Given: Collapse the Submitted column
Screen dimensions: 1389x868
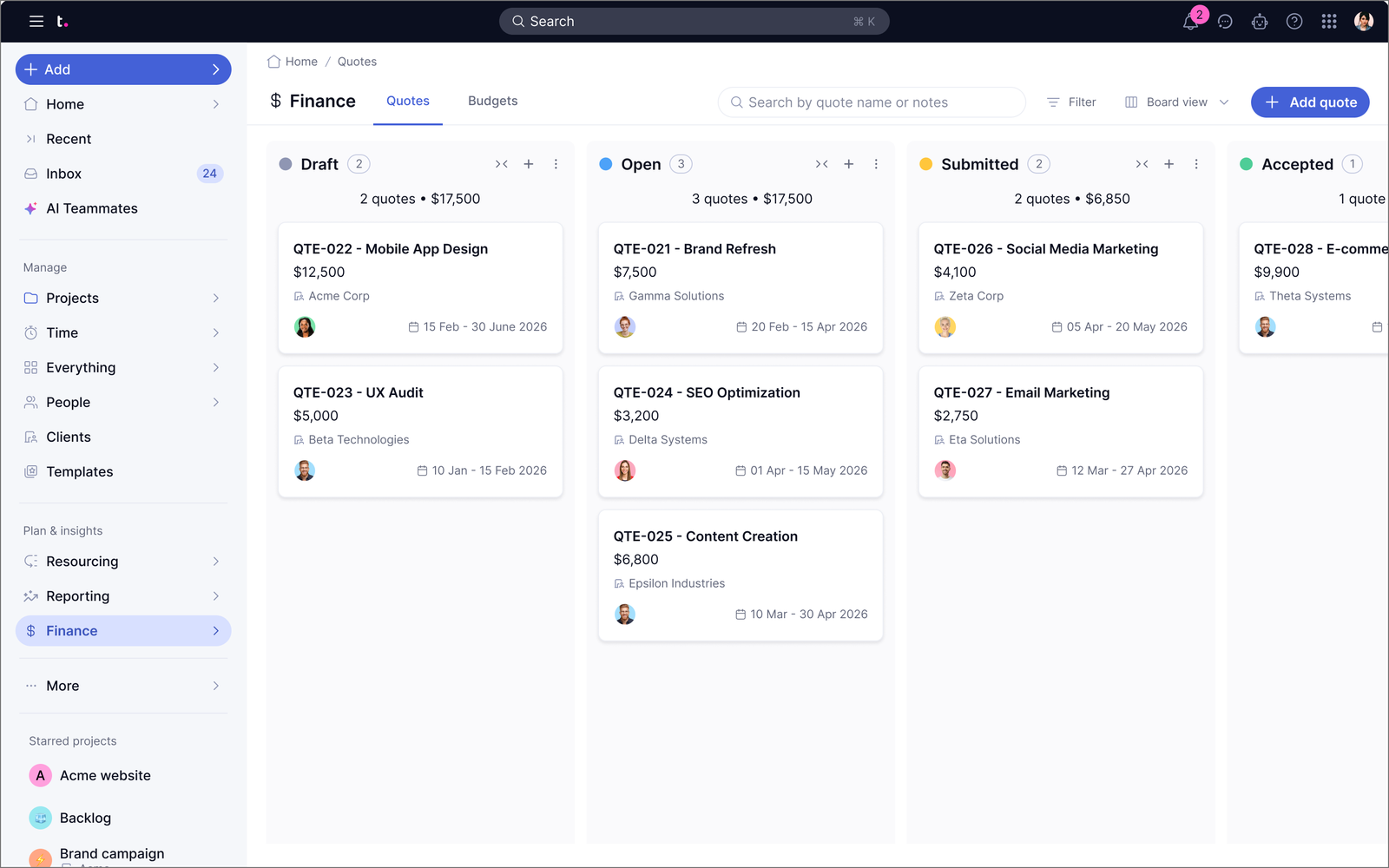Looking at the screenshot, I should [1142, 164].
